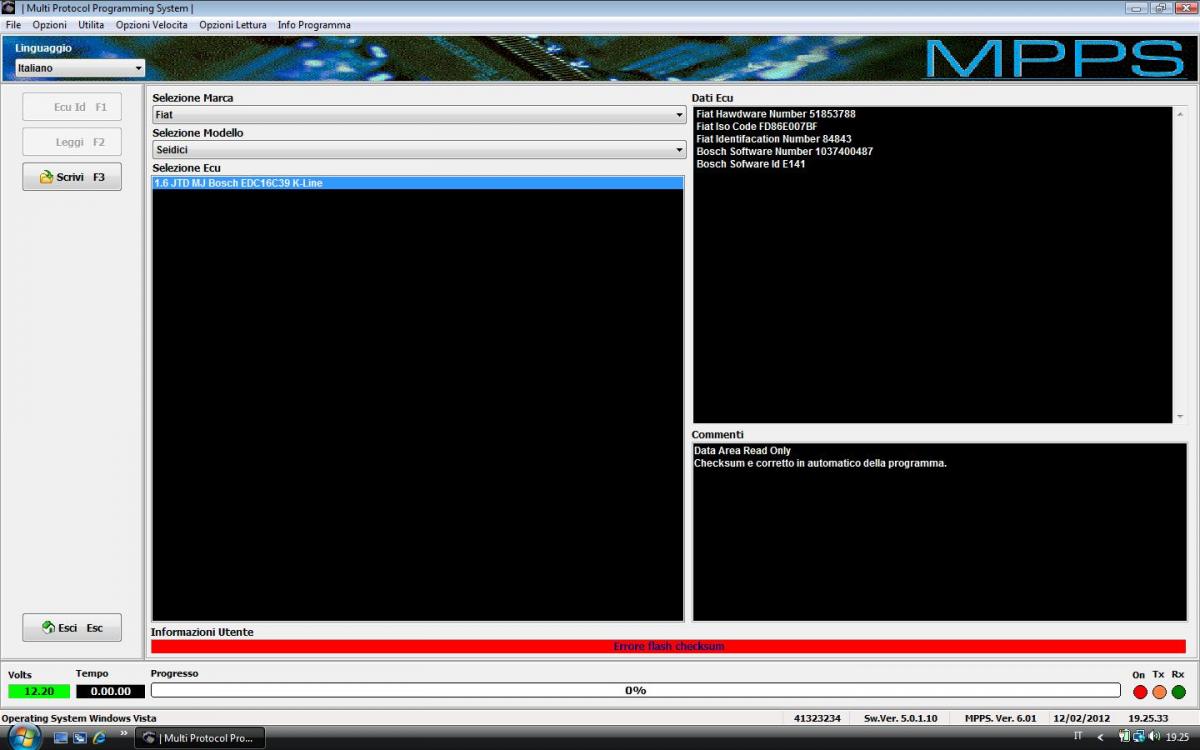Open the Windows Start orb
The width and height of the screenshot is (1200, 750).
click(x=23, y=737)
